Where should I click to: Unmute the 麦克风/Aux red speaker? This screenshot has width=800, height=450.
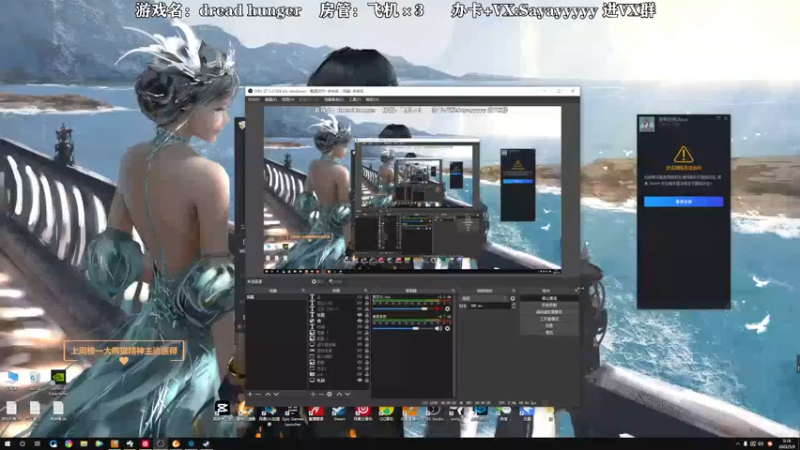coord(438,309)
